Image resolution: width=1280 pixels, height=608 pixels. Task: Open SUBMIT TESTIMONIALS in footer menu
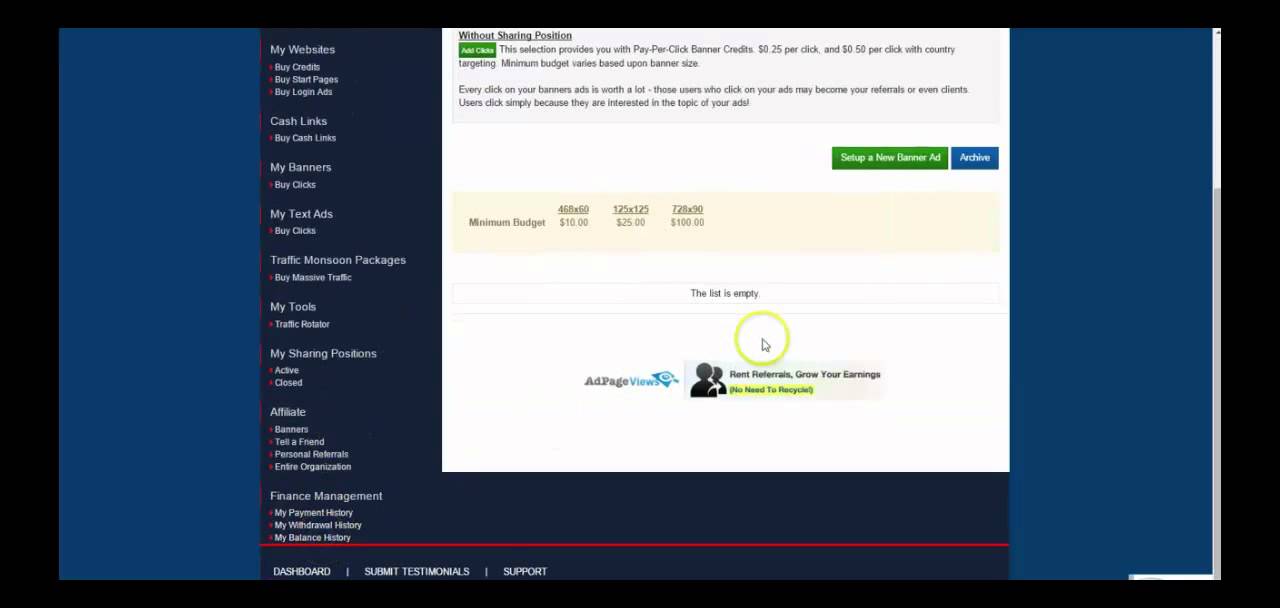[416, 571]
